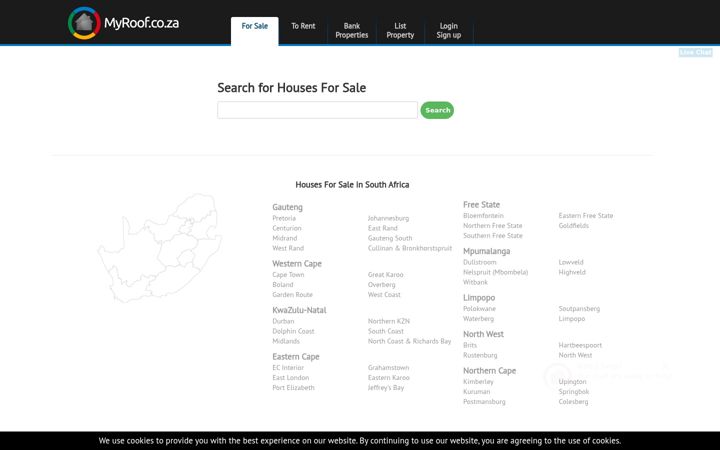The image size is (720, 450).
Task: Open the Western Cape heading link
Action: click(297, 264)
